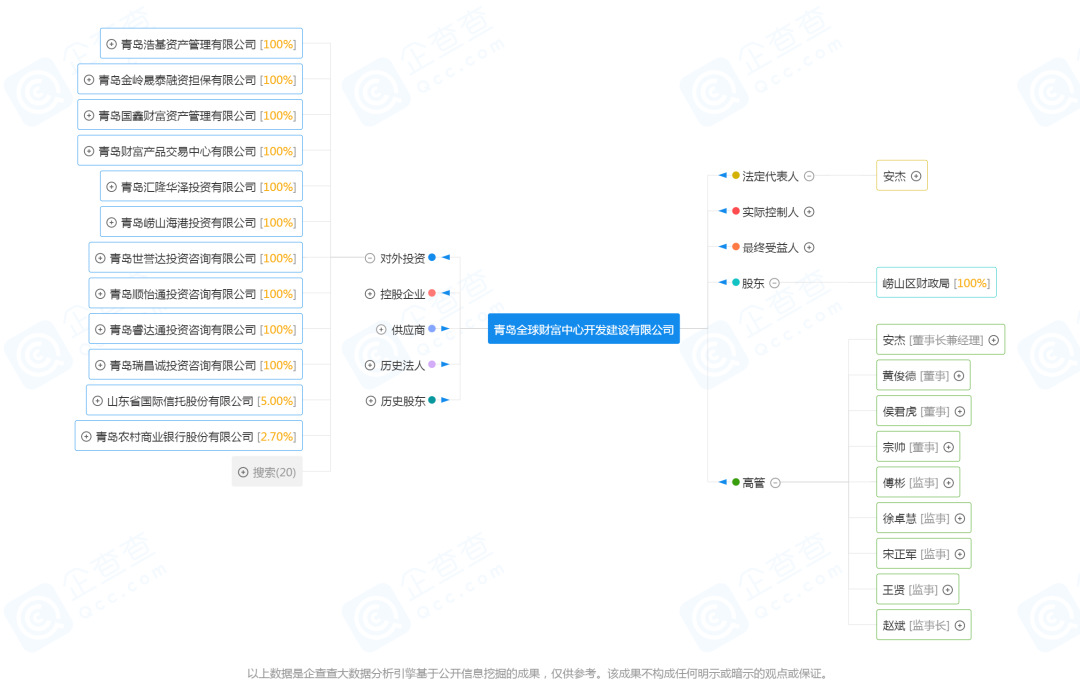Click the 股东 label
1080x696 pixels.
[x=753, y=283]
